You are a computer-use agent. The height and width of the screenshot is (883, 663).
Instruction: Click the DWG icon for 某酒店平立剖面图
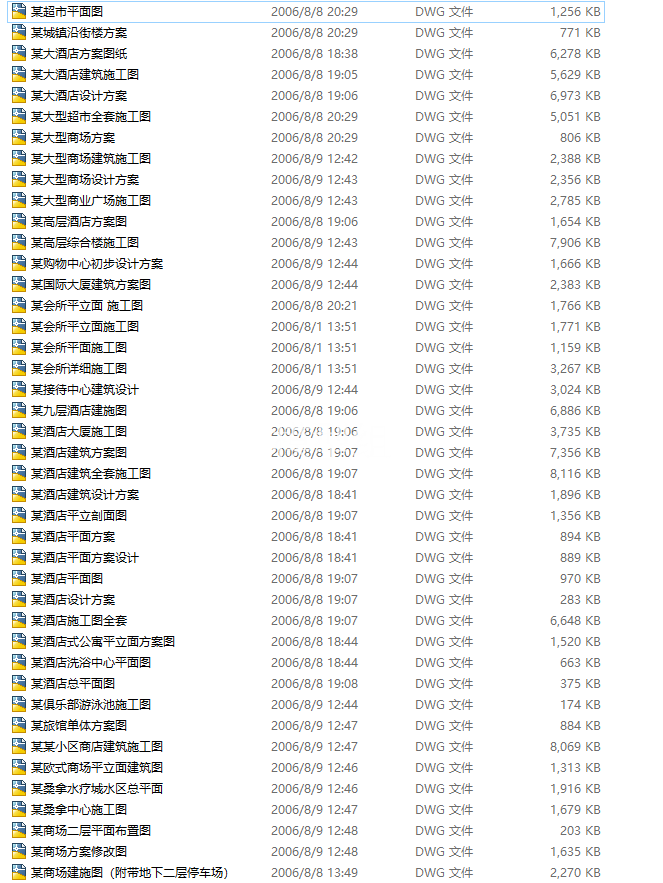[19, 515]
